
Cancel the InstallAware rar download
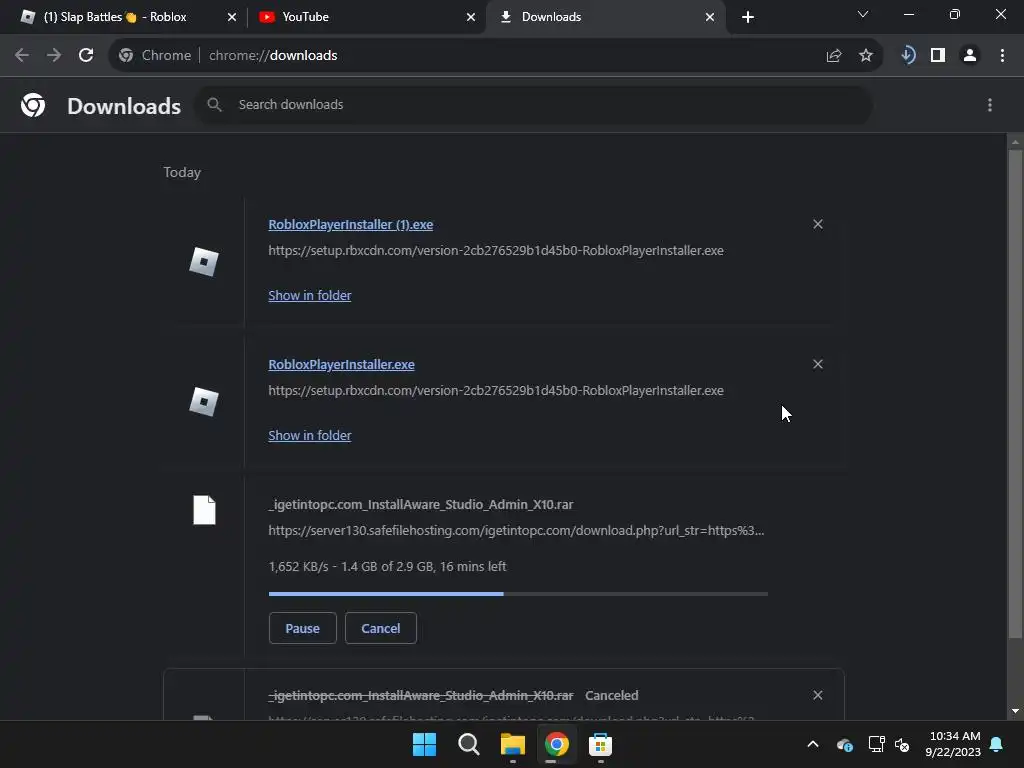[381, 628]
